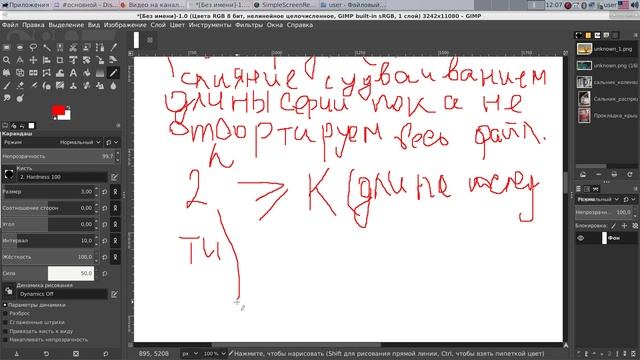Select the Move tool
The width and height of the screenshot is (640, 360).
tap(33, 60)
